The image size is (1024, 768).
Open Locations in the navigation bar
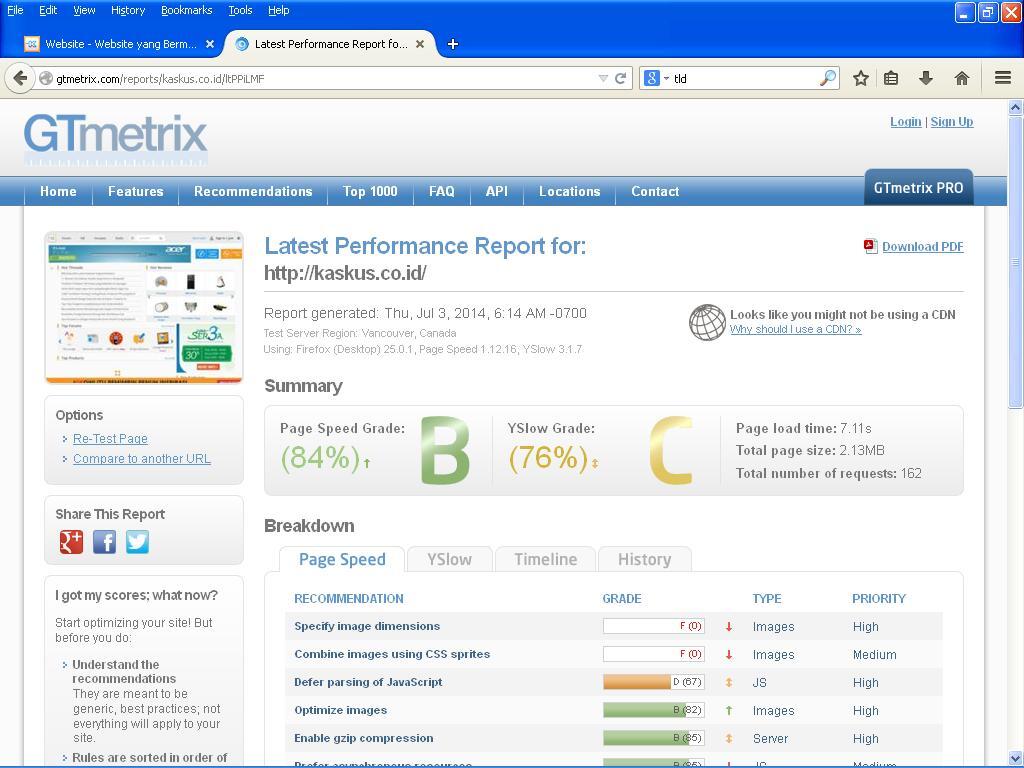569,191
